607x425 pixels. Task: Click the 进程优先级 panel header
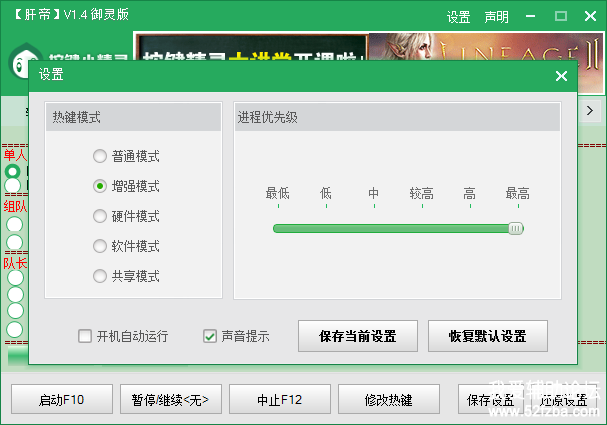tap(398, 117)
